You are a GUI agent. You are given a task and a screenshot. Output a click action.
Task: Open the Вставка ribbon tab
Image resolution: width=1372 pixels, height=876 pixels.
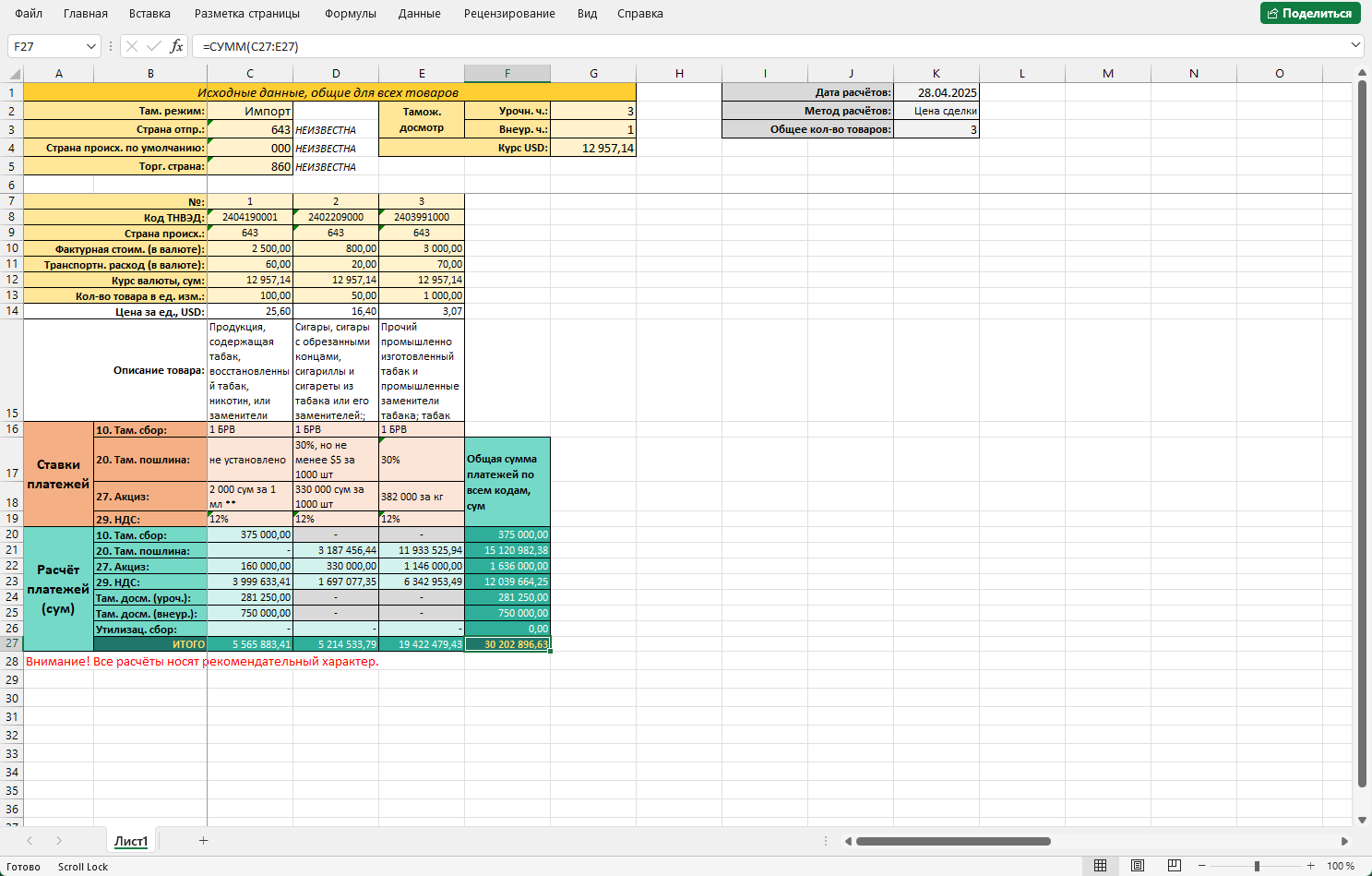(x=150, y=14)
